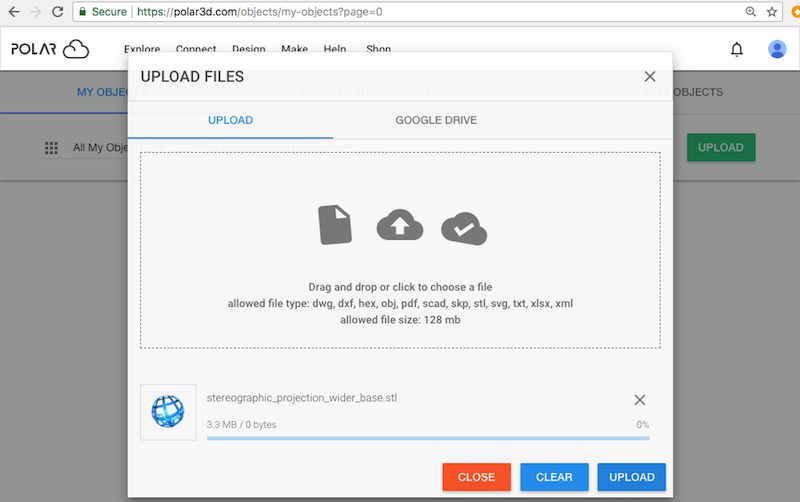Reload the page with the refresh icon
This screenshot has width=800, height=502.
coord(58,12)
